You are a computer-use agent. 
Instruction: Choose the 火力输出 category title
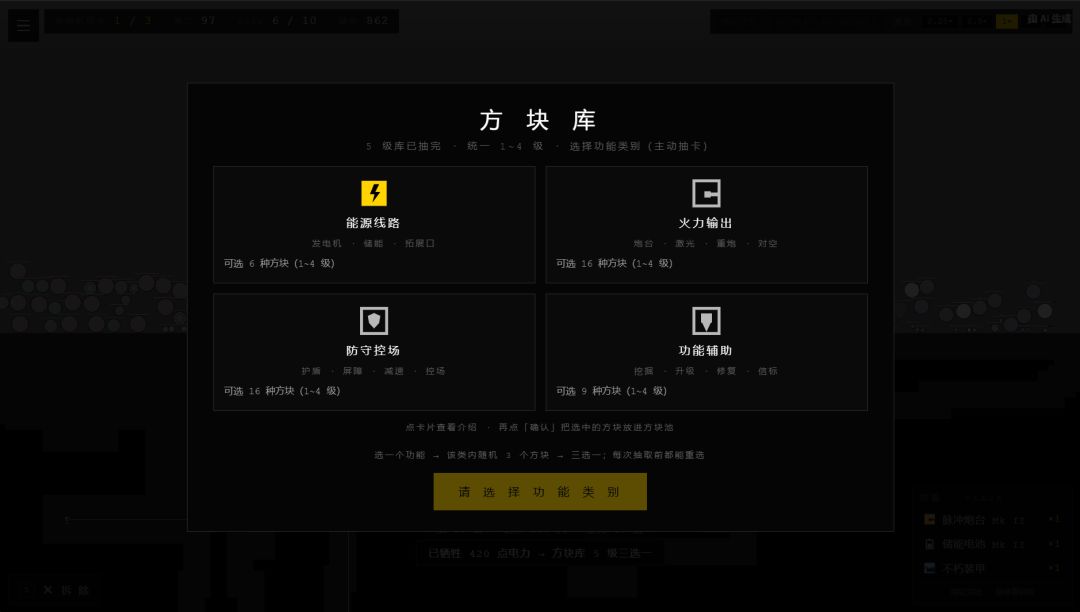tap(705, 223)
